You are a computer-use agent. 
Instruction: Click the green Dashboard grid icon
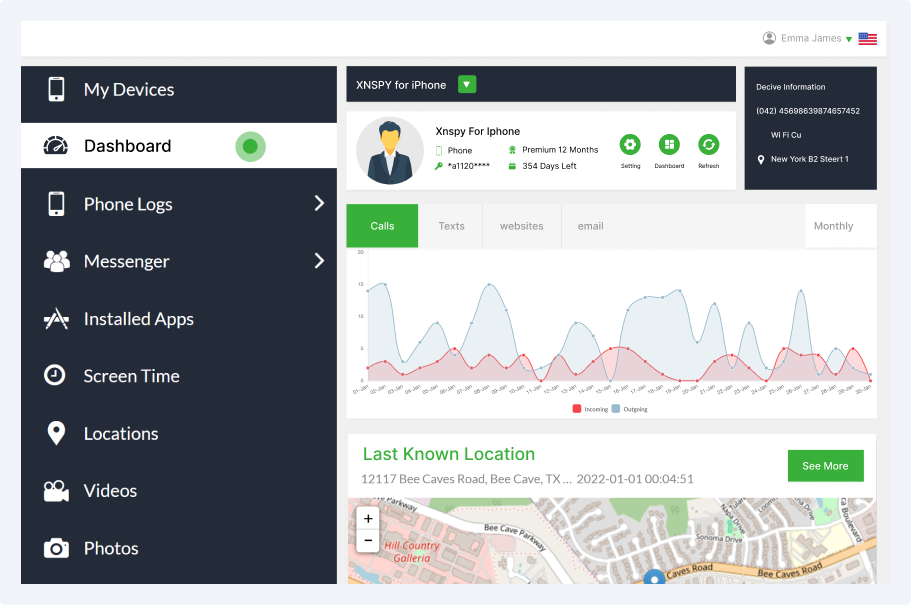[x=669, y=145]
